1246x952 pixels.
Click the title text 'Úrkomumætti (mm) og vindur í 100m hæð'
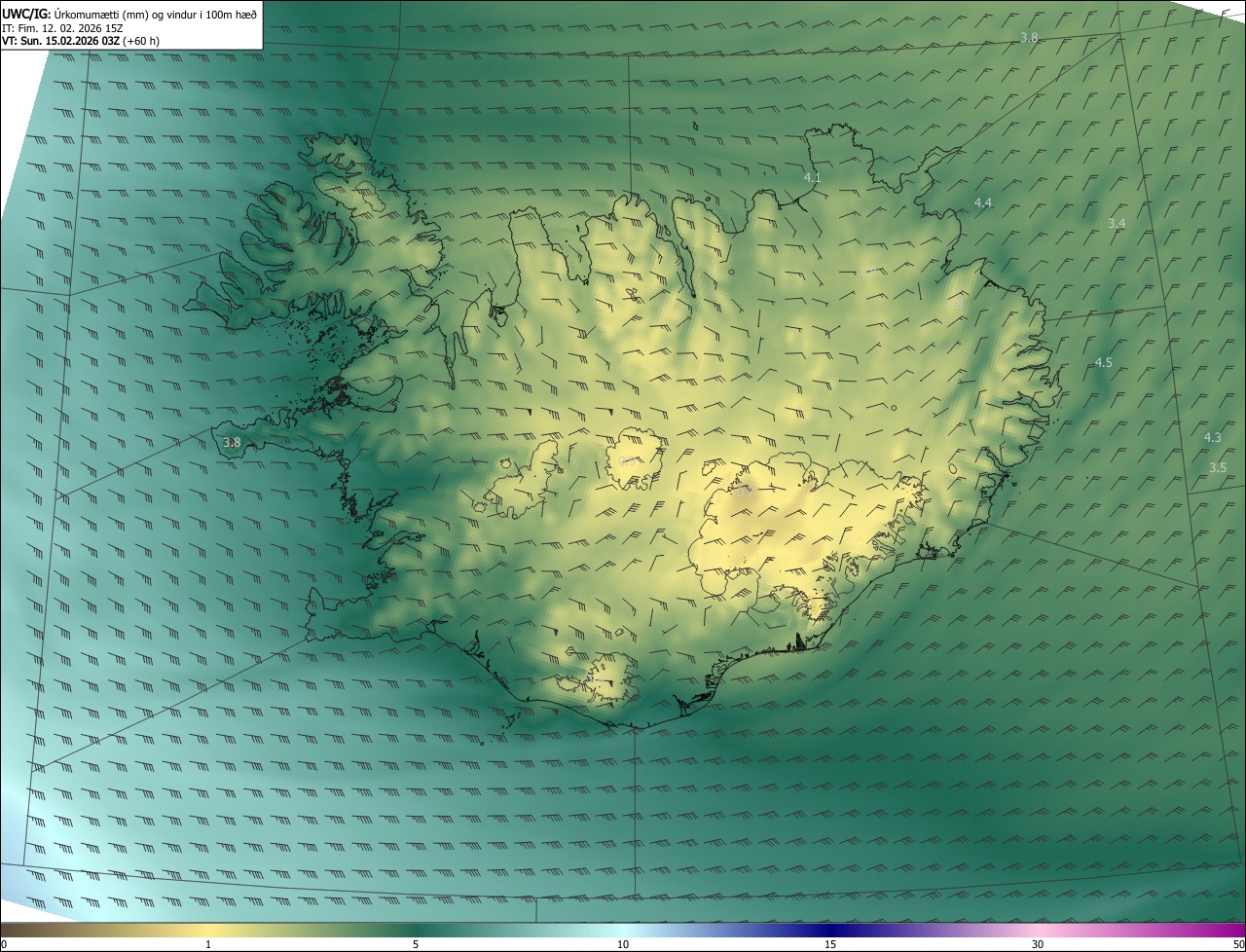[154, 14]
